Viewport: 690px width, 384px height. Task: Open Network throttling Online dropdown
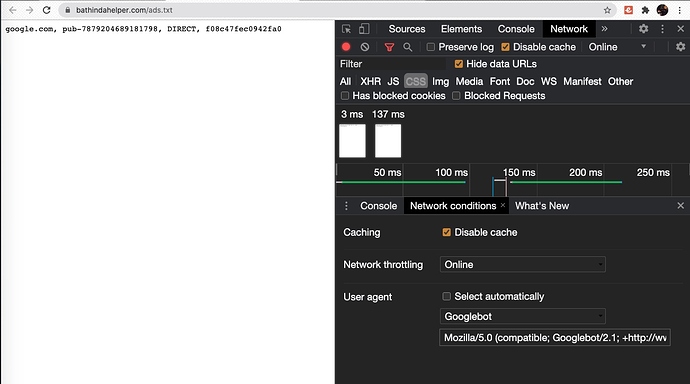pyautogui.click(x=522, y=264)
